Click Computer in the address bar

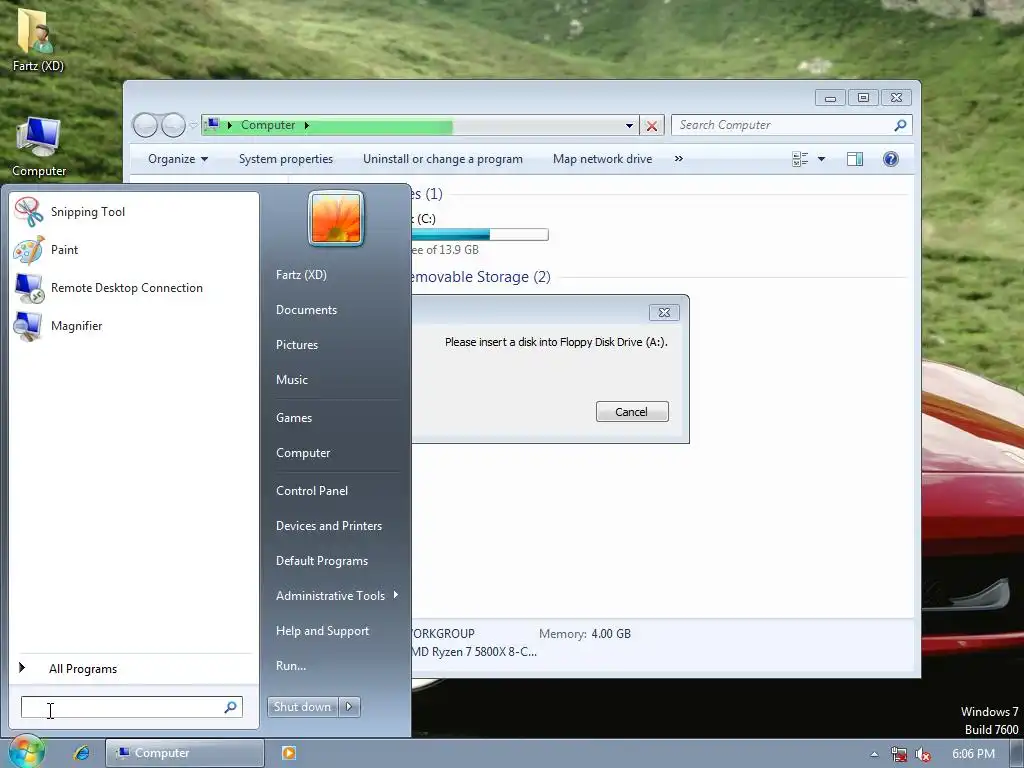(268, 125)
